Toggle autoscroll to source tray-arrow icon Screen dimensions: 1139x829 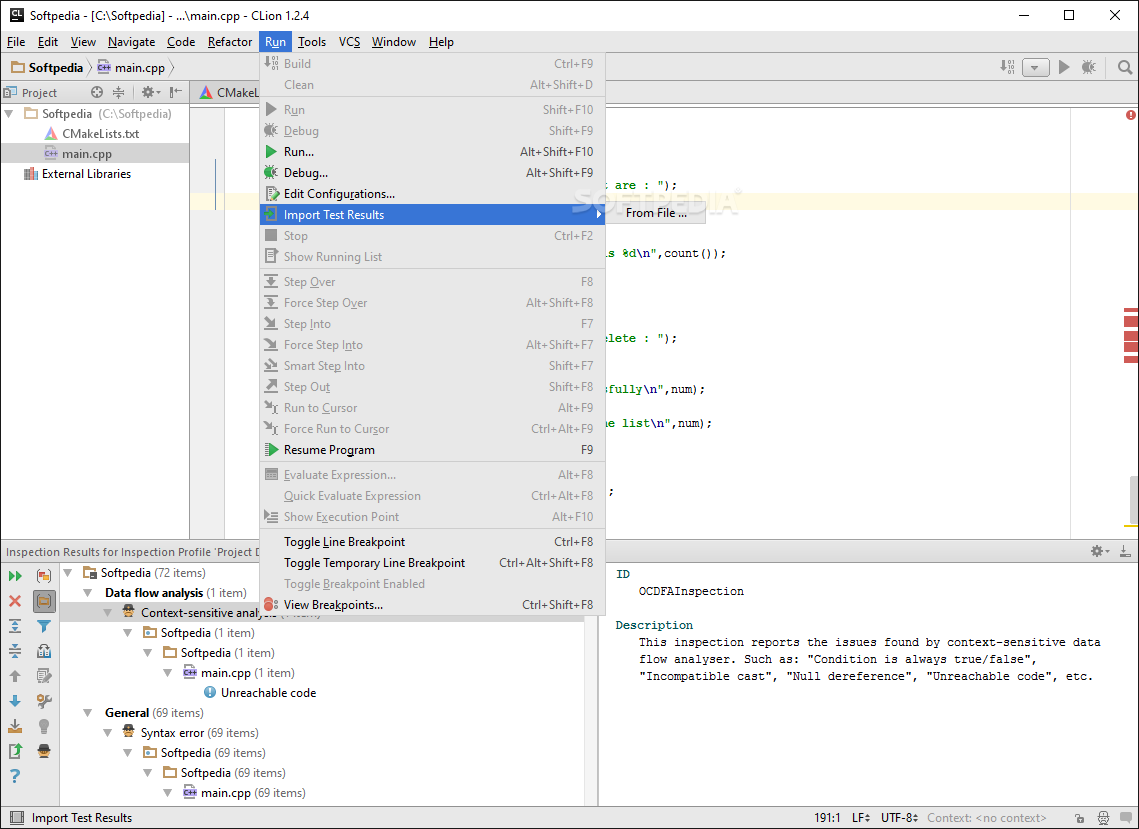15,726
